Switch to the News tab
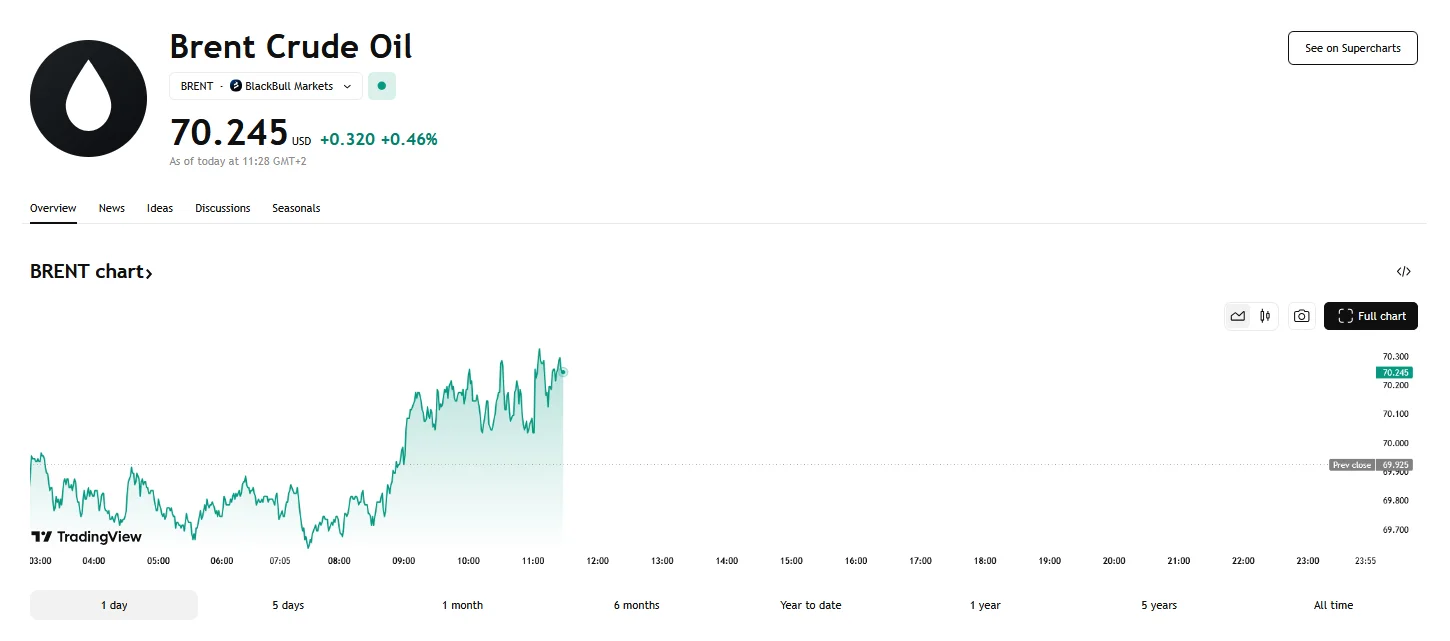 click(111, 208)
